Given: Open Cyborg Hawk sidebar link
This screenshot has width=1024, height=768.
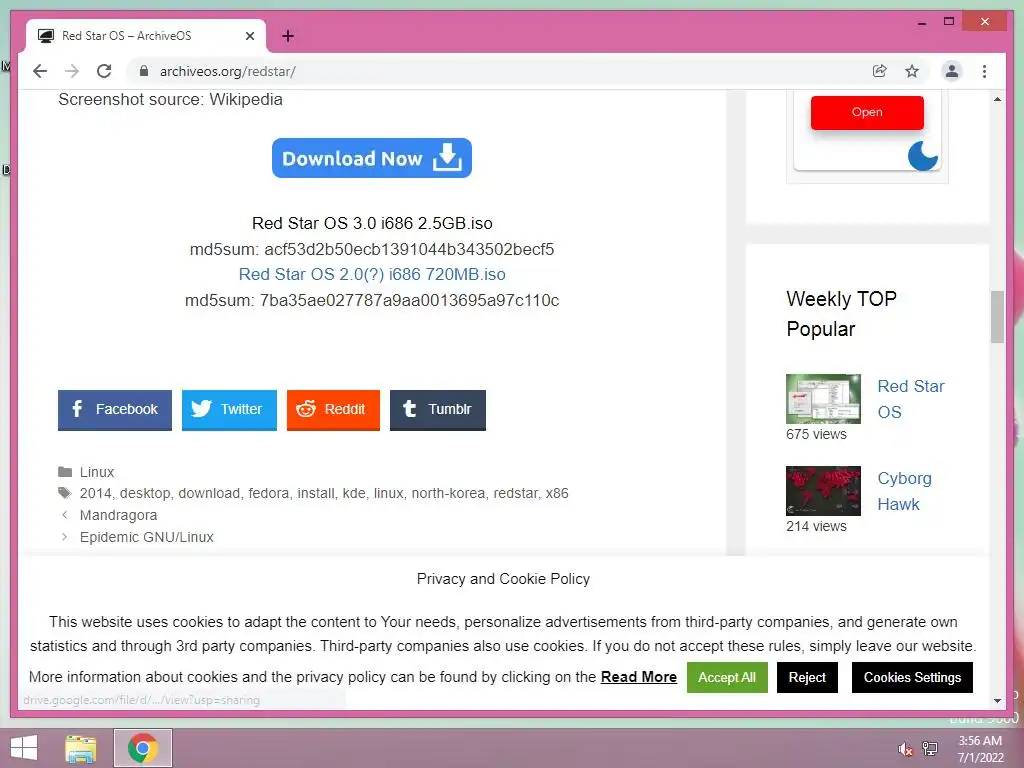Looking at the screenshot, I should pyautogui.click(x=904, y=491).
